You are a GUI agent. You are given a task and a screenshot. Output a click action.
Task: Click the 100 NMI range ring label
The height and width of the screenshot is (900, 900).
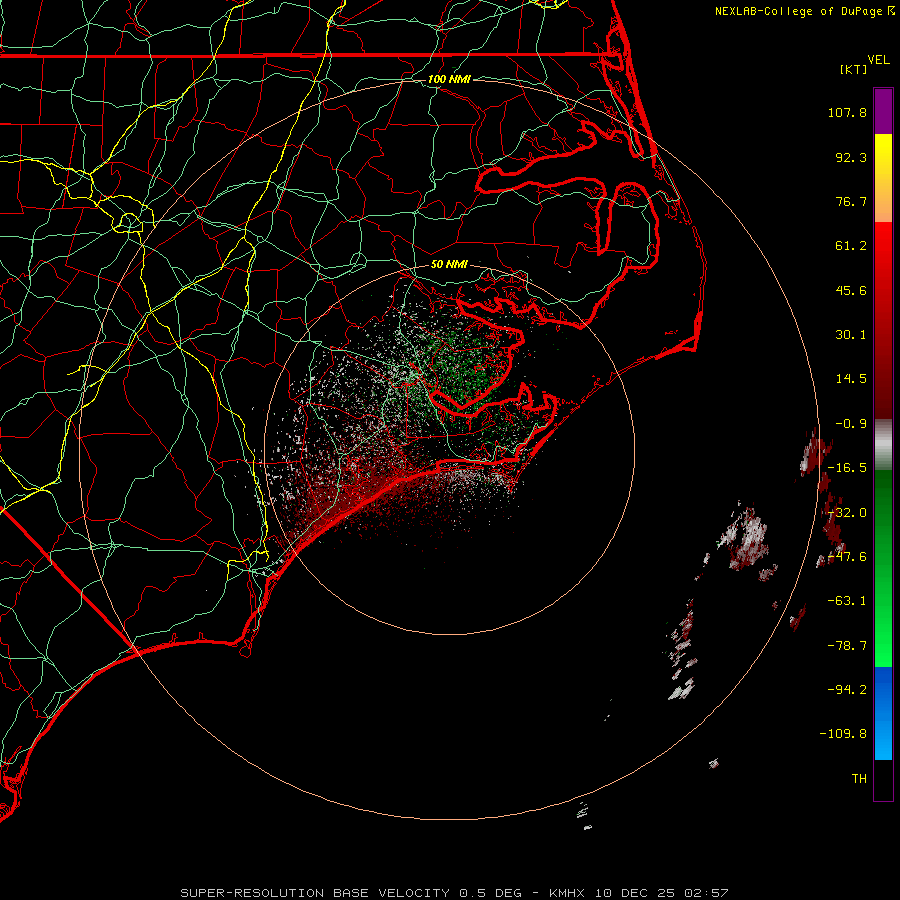(449, 79)
